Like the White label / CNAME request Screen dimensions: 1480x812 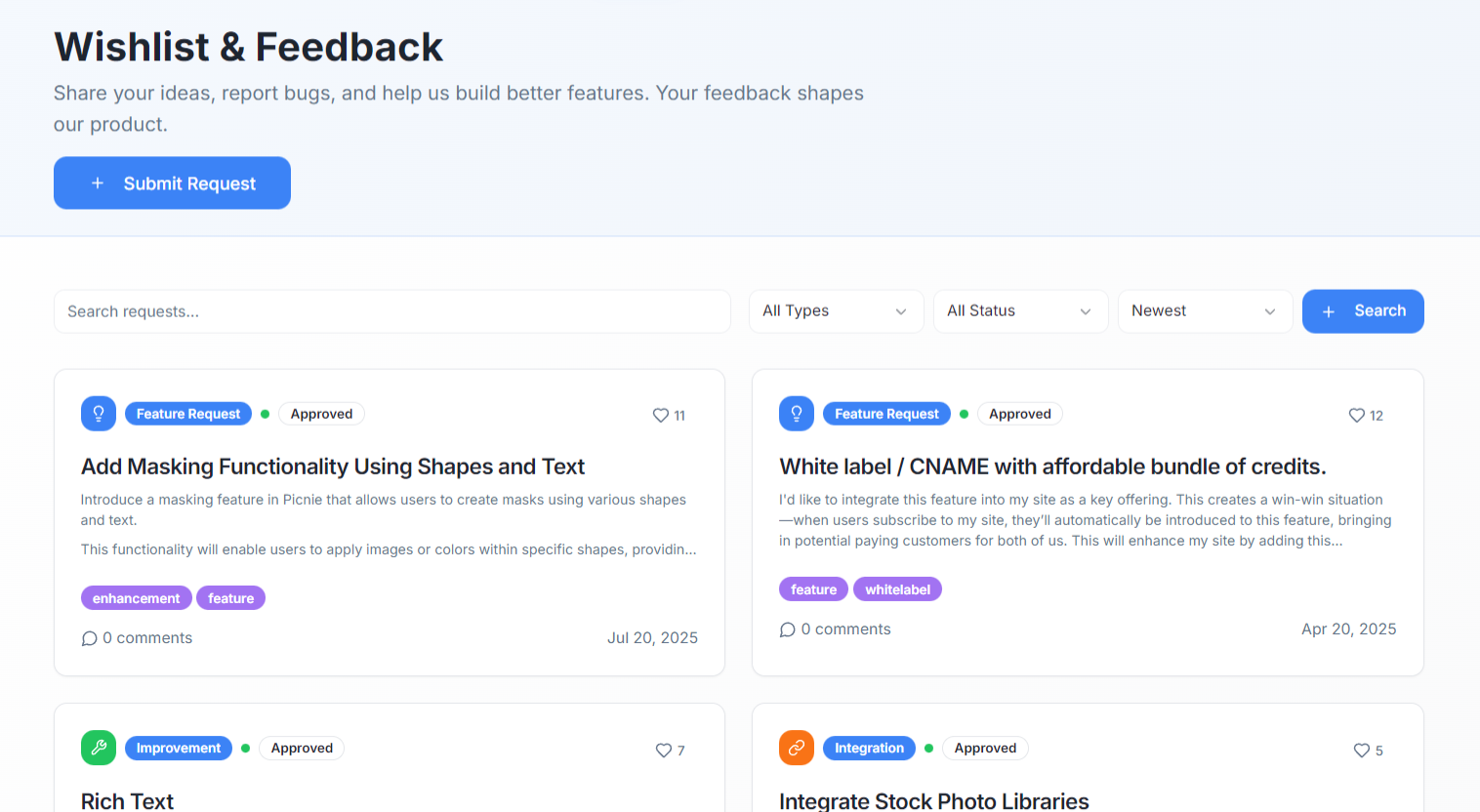point(1357,415)
